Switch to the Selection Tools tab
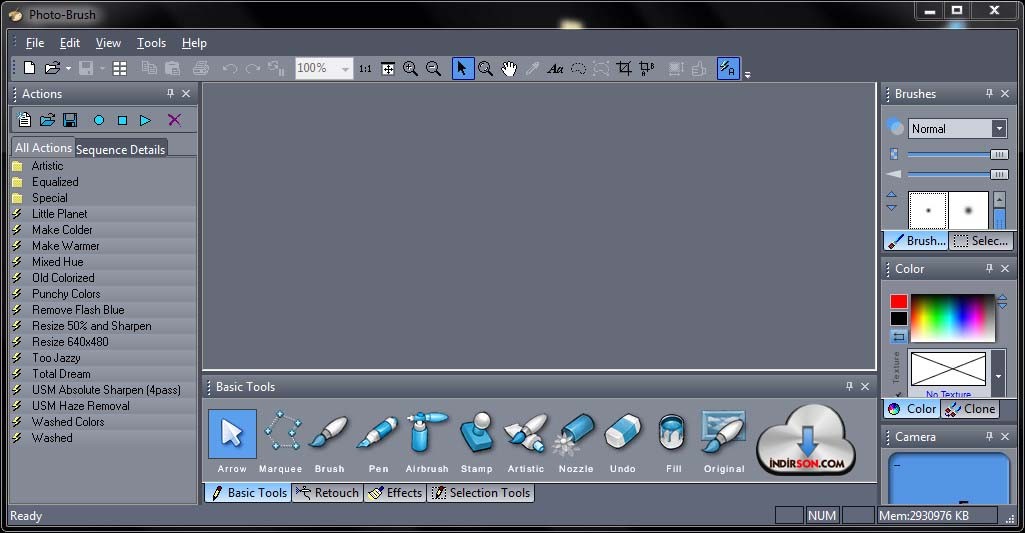1025x533 pixels. [480, 492]
